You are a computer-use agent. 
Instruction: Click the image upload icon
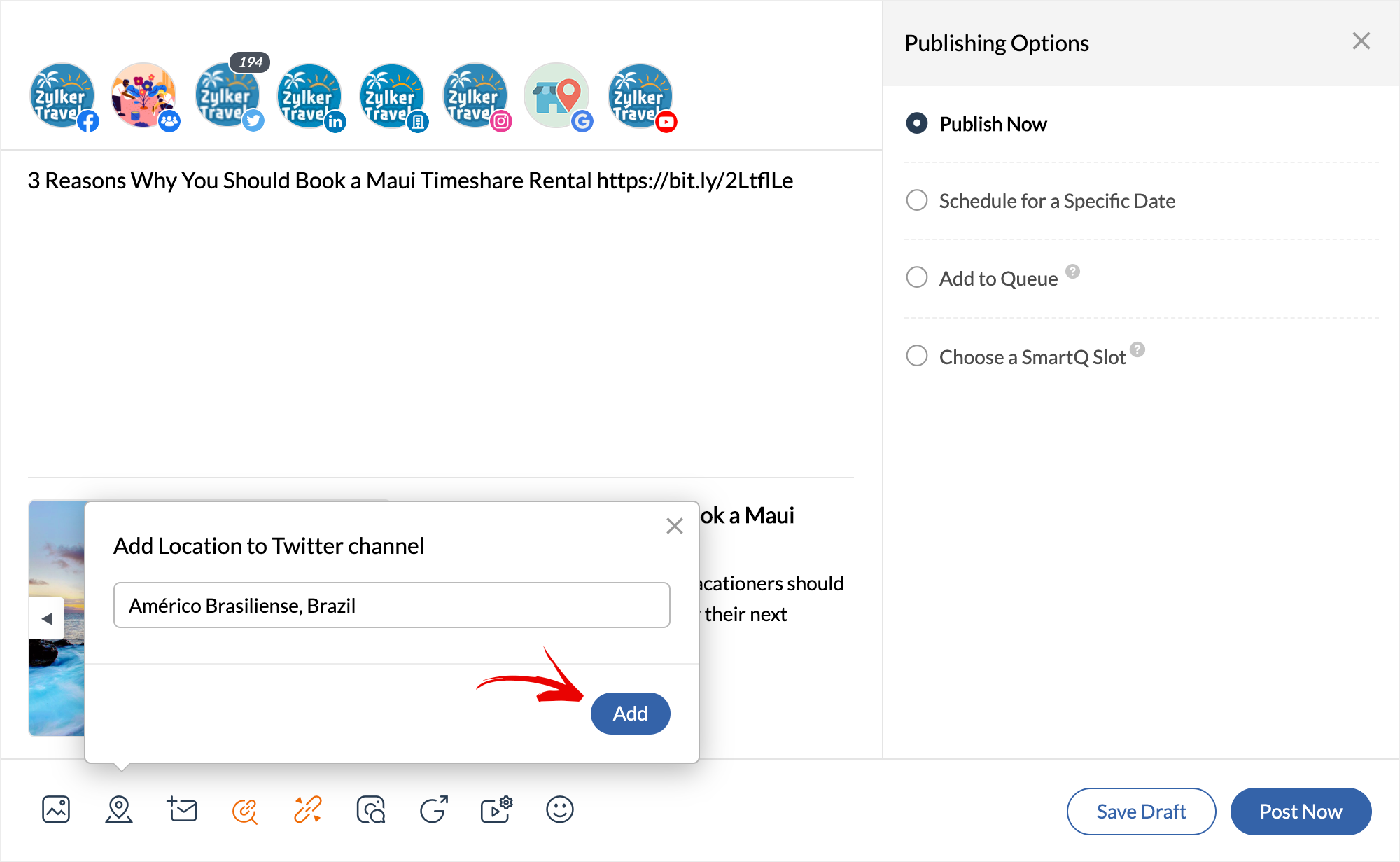coord(56,809)
